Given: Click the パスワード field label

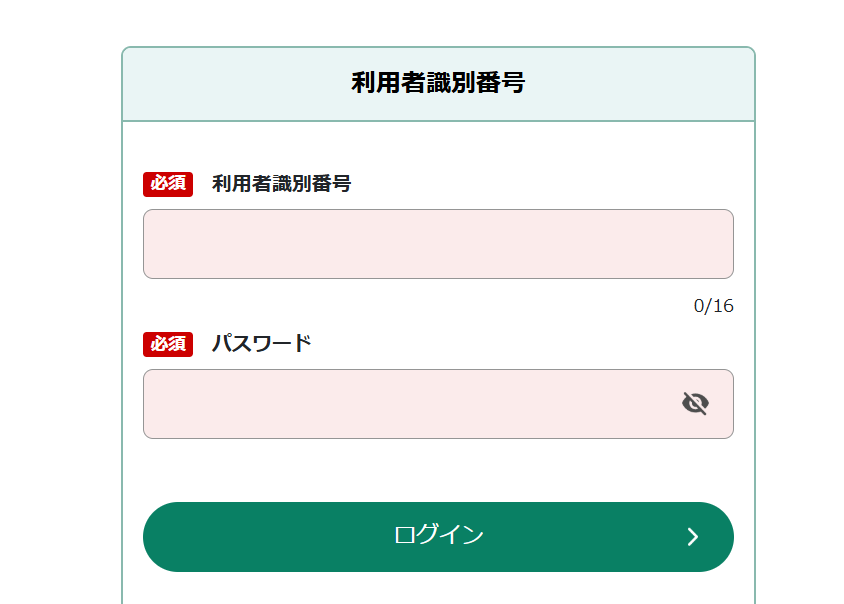Looking at the screenshot, I should coord(262,344).
